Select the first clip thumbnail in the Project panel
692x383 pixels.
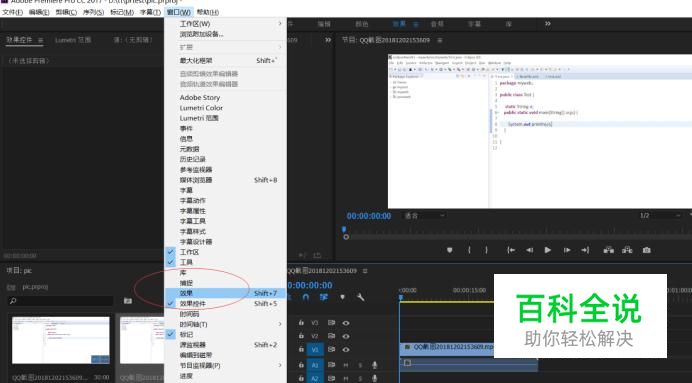[61, 340]
